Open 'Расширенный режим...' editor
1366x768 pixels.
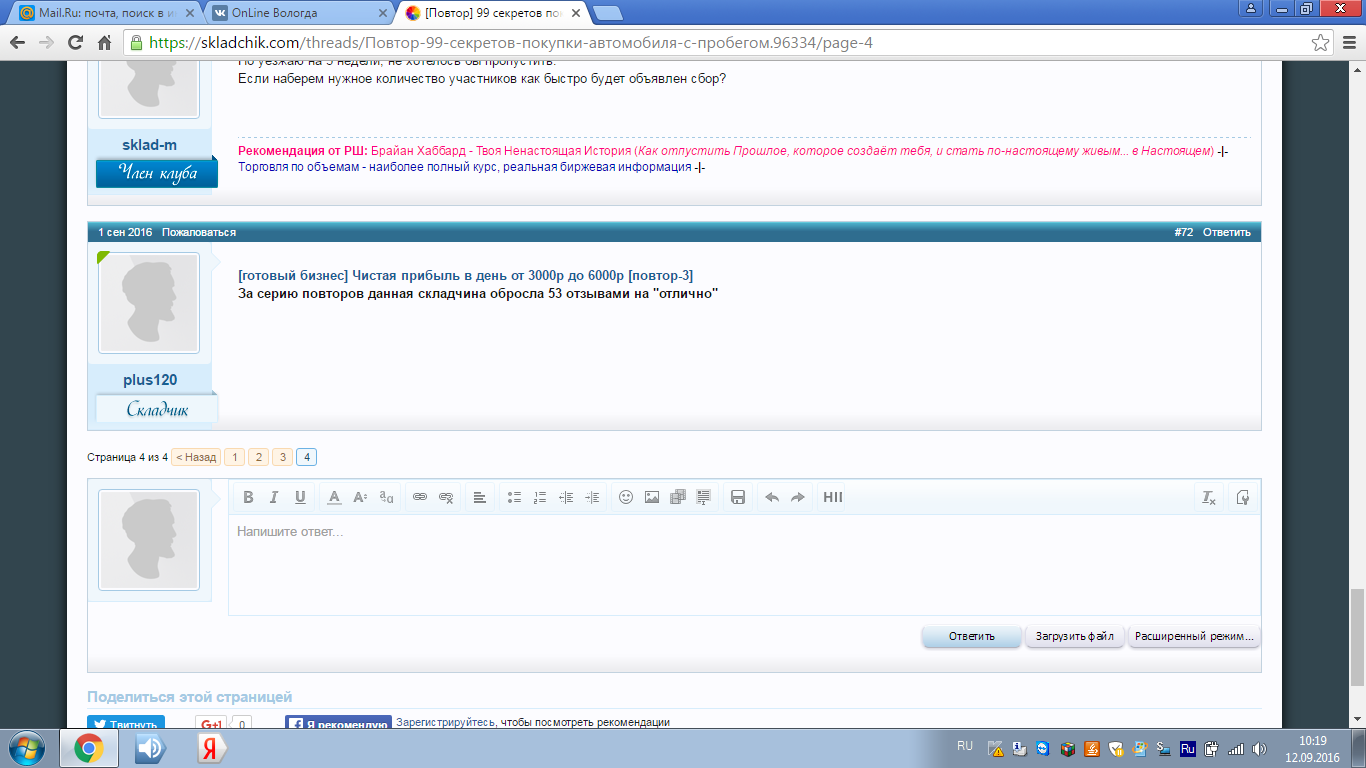tap(1194, 637)
